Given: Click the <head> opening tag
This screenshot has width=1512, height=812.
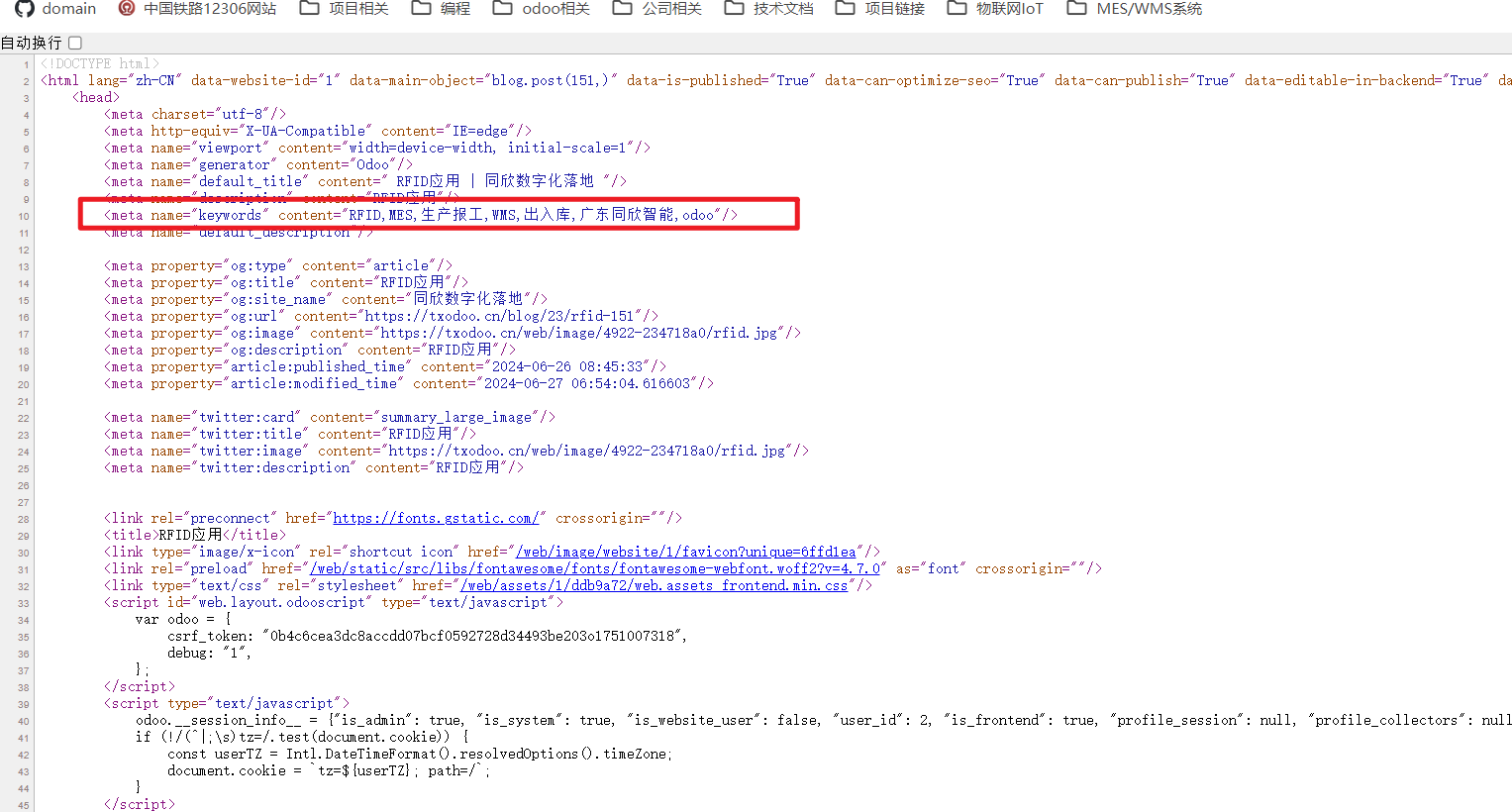Looking at the screenshot, I should coord(96,97).
